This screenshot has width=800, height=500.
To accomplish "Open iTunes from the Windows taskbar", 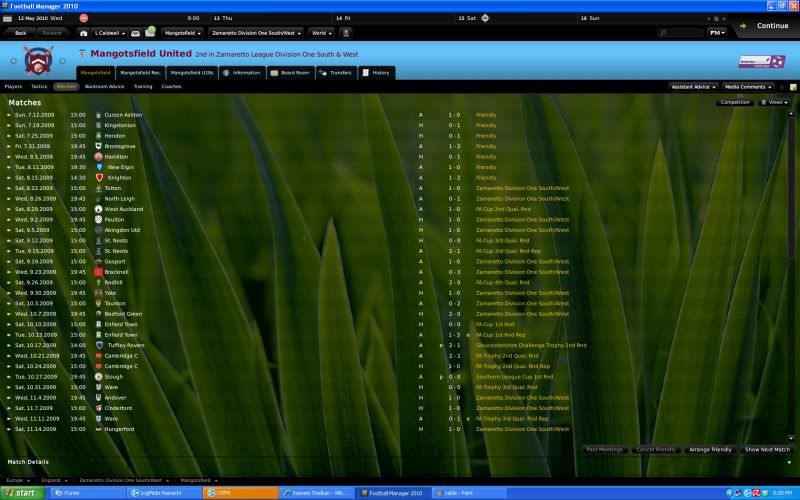I will pyautogui.click(x=76, y=493).
